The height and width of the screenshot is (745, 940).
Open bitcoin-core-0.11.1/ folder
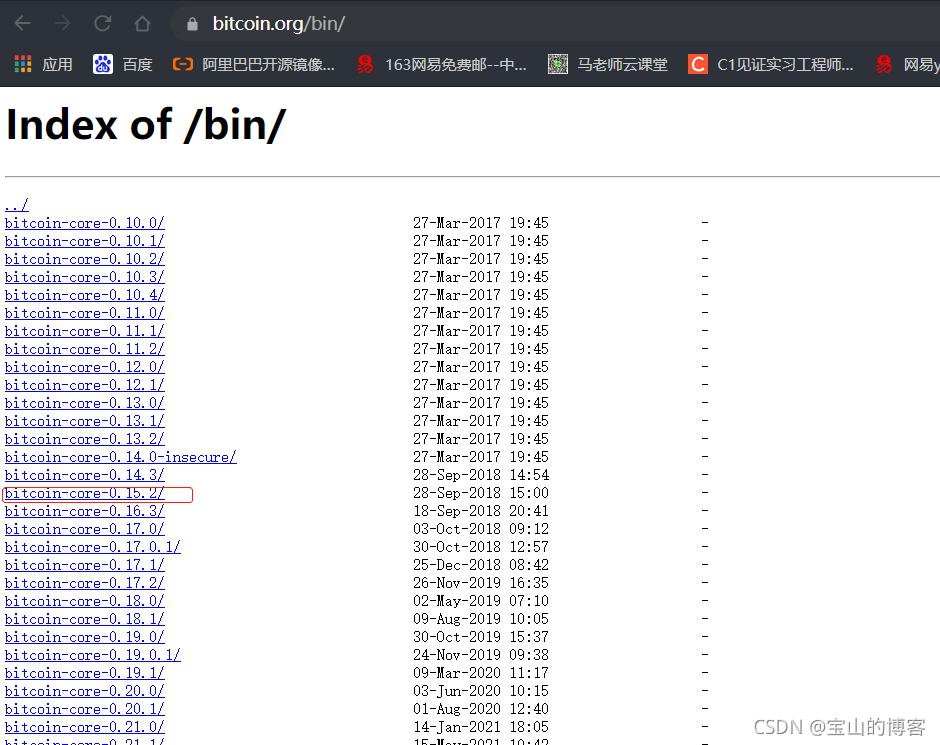[85, 331]
